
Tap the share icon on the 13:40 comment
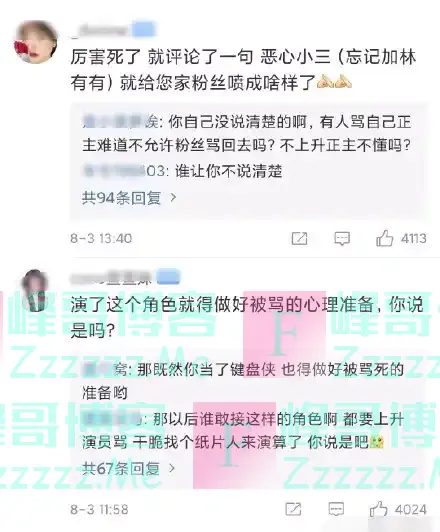coord(299,238)
